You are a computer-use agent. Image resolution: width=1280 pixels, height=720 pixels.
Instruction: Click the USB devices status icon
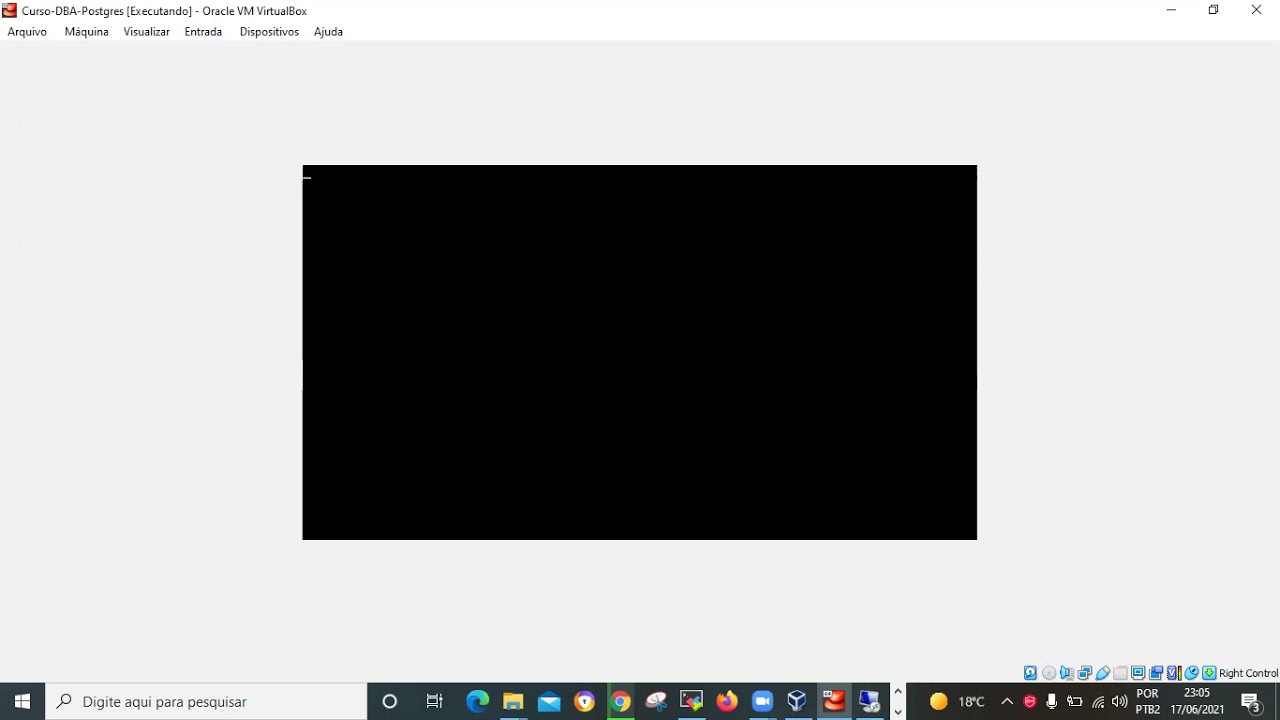[x=1103, y=673]
